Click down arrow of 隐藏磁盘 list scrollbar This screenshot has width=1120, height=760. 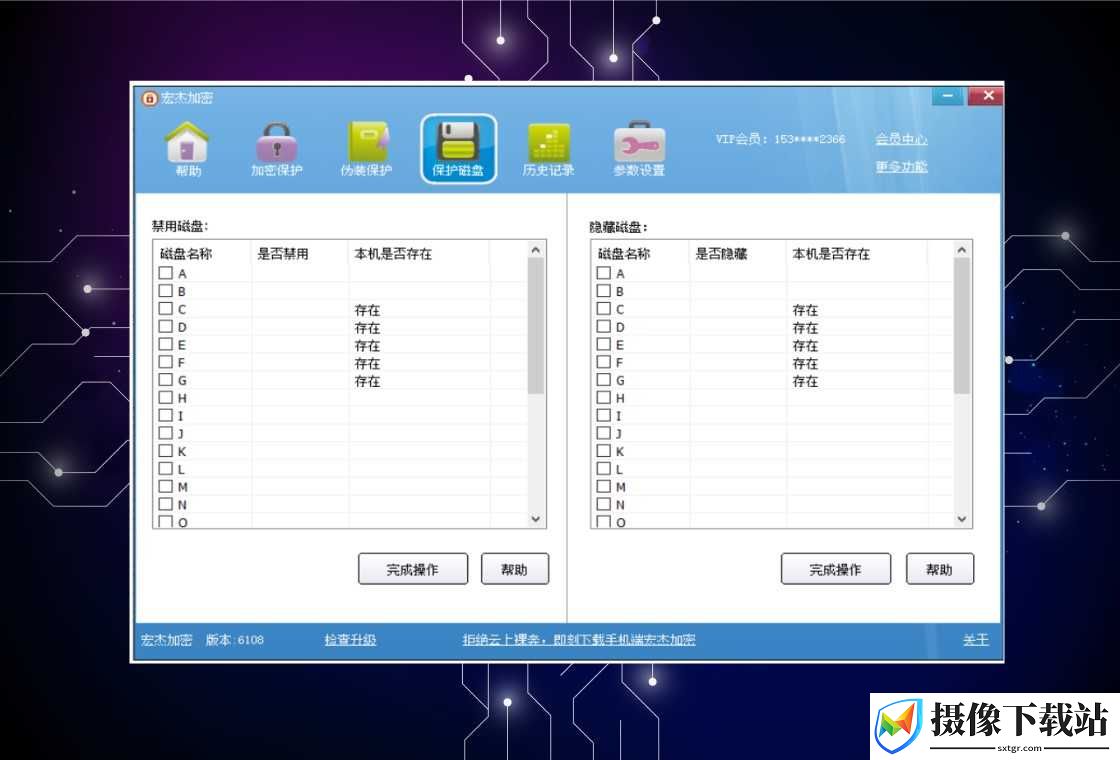tap(961, 519)
